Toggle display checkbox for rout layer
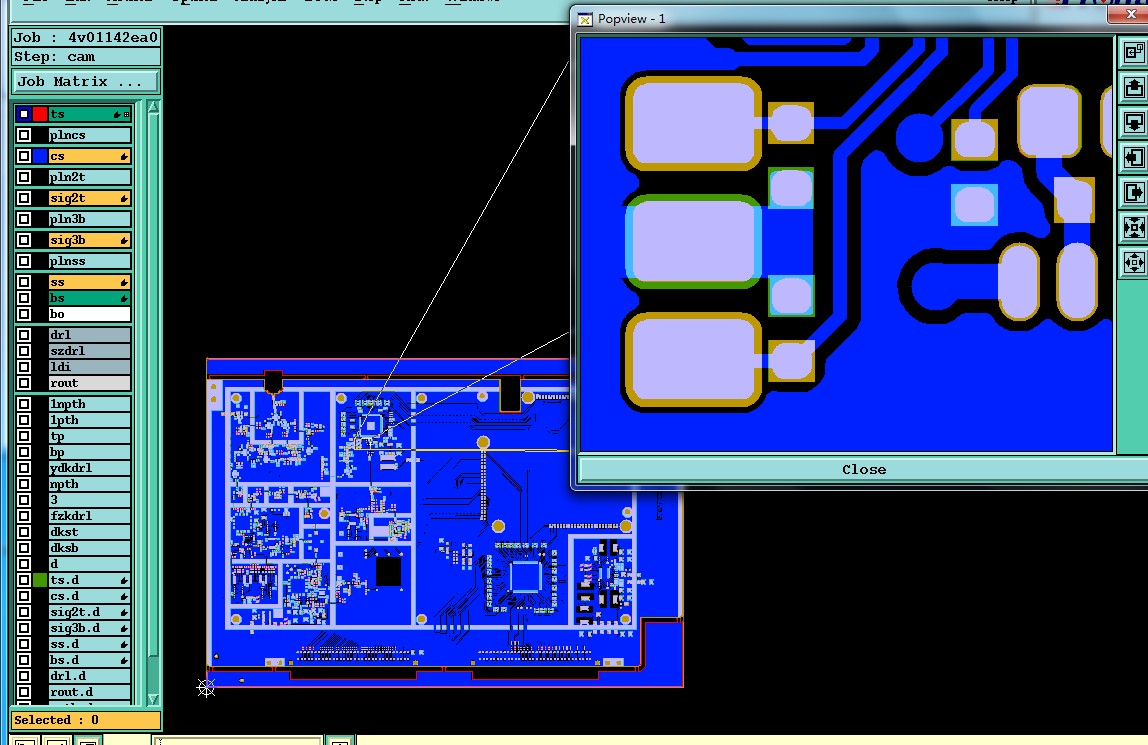Screen dimensions: 1148x745 click(24, 383)
